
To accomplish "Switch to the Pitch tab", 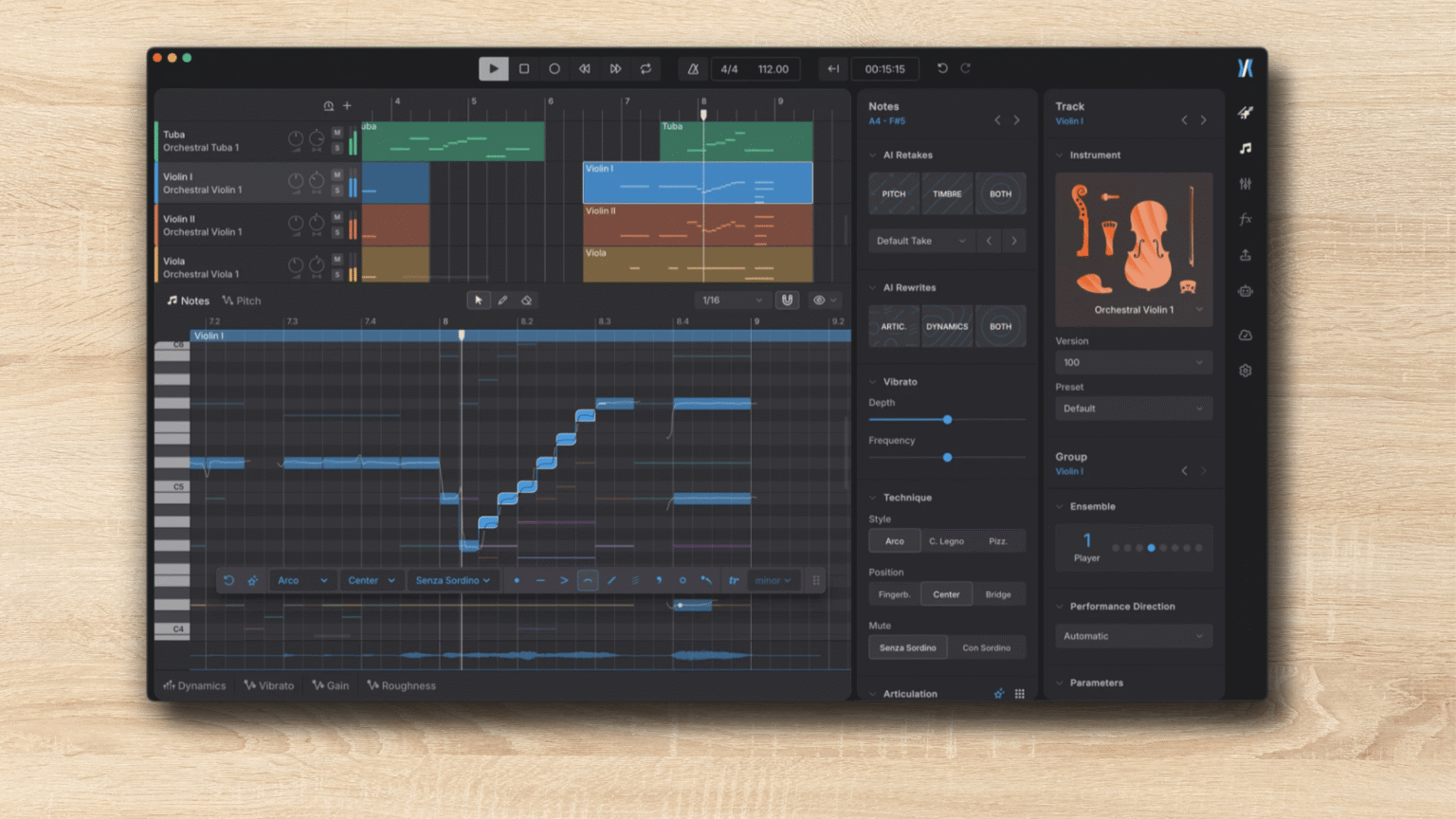I will 242,300.
